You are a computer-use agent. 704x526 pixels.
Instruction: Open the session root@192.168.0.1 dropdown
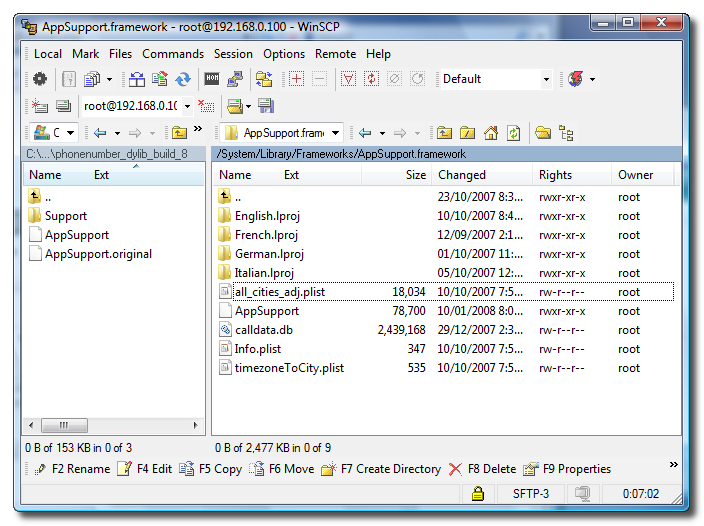point(188,106)
